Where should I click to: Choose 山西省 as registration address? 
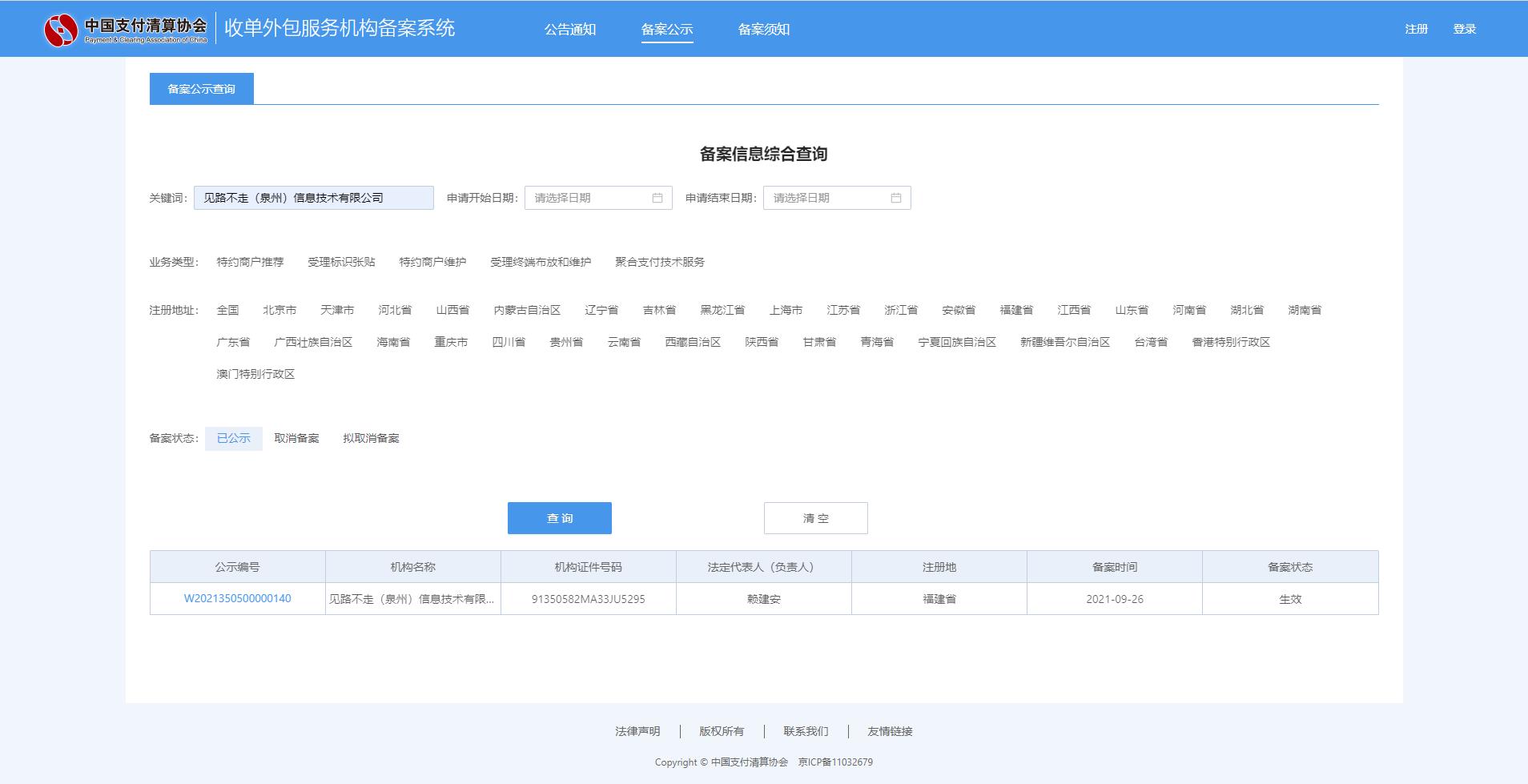452,310
